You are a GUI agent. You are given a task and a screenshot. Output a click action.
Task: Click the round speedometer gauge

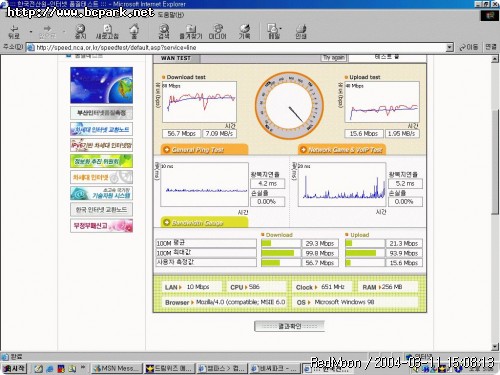(289, 106)
